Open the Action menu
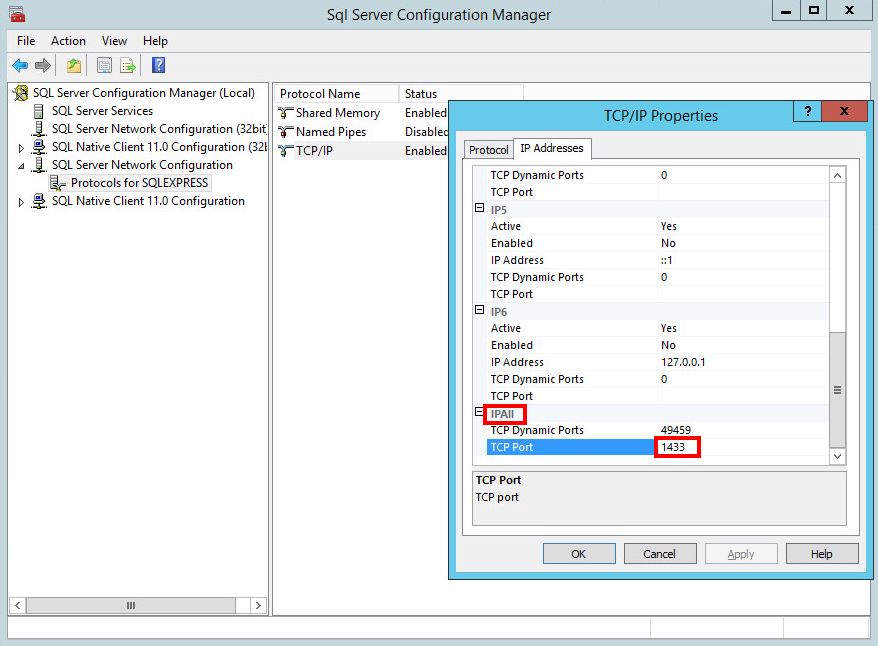The image size is (878, 646). [x=68, y=41]
